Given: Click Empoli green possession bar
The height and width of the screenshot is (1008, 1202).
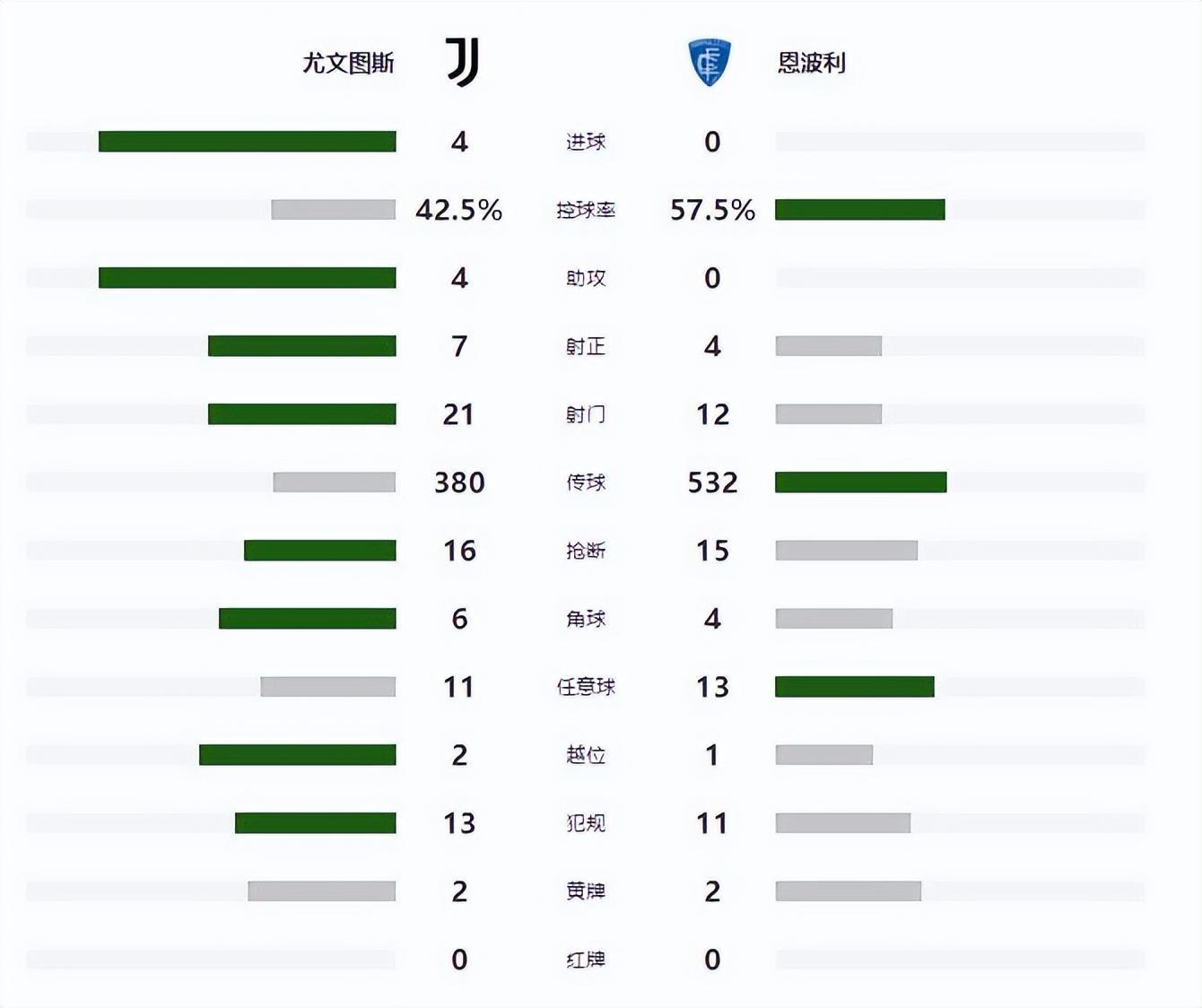Looking at the screenshot, I should coord(859,210).
